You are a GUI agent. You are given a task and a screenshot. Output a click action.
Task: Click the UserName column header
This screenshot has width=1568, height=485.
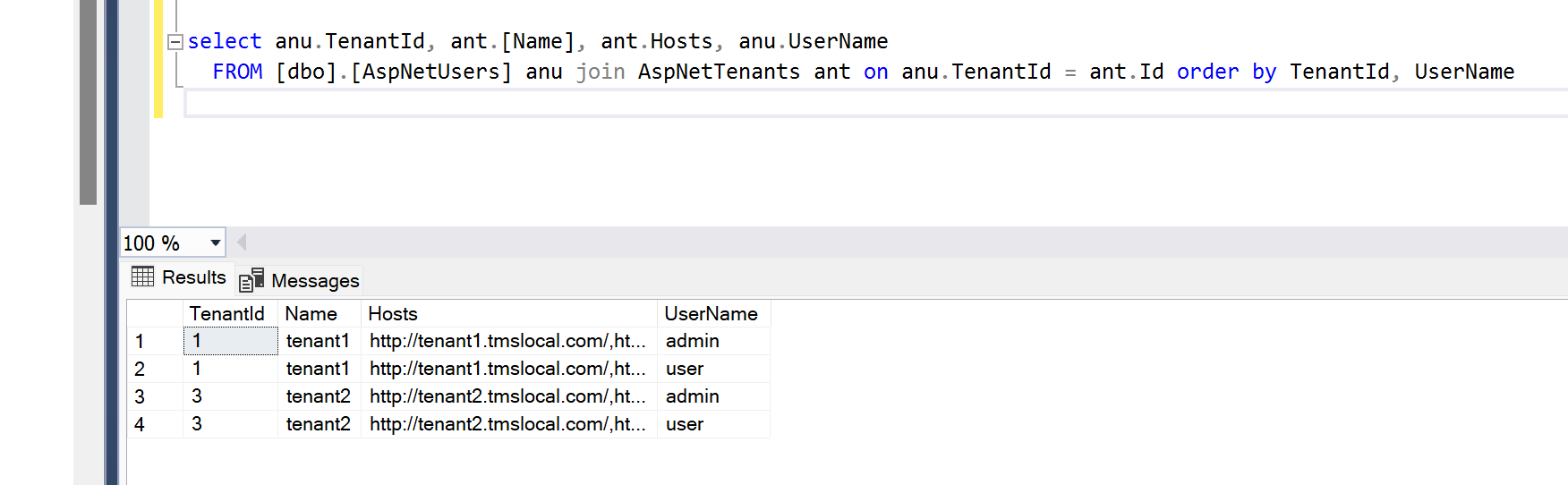711,314
